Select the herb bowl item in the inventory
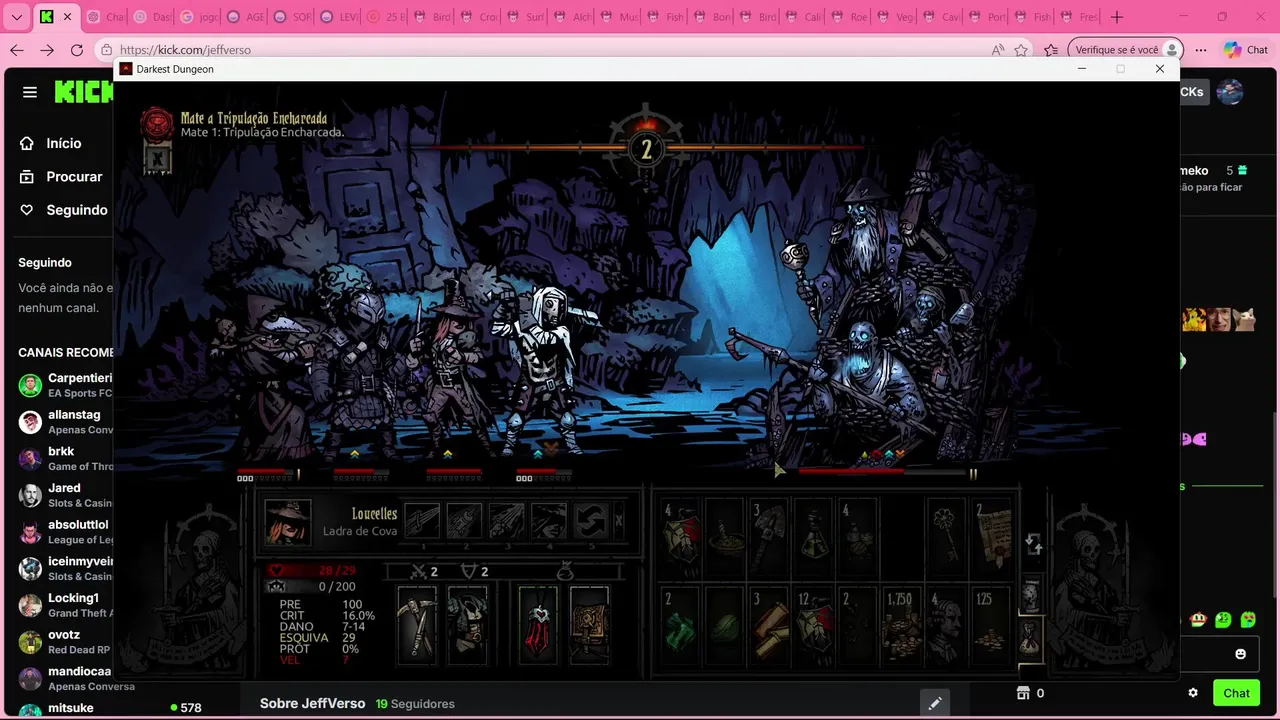 click(x=726, y=535)
